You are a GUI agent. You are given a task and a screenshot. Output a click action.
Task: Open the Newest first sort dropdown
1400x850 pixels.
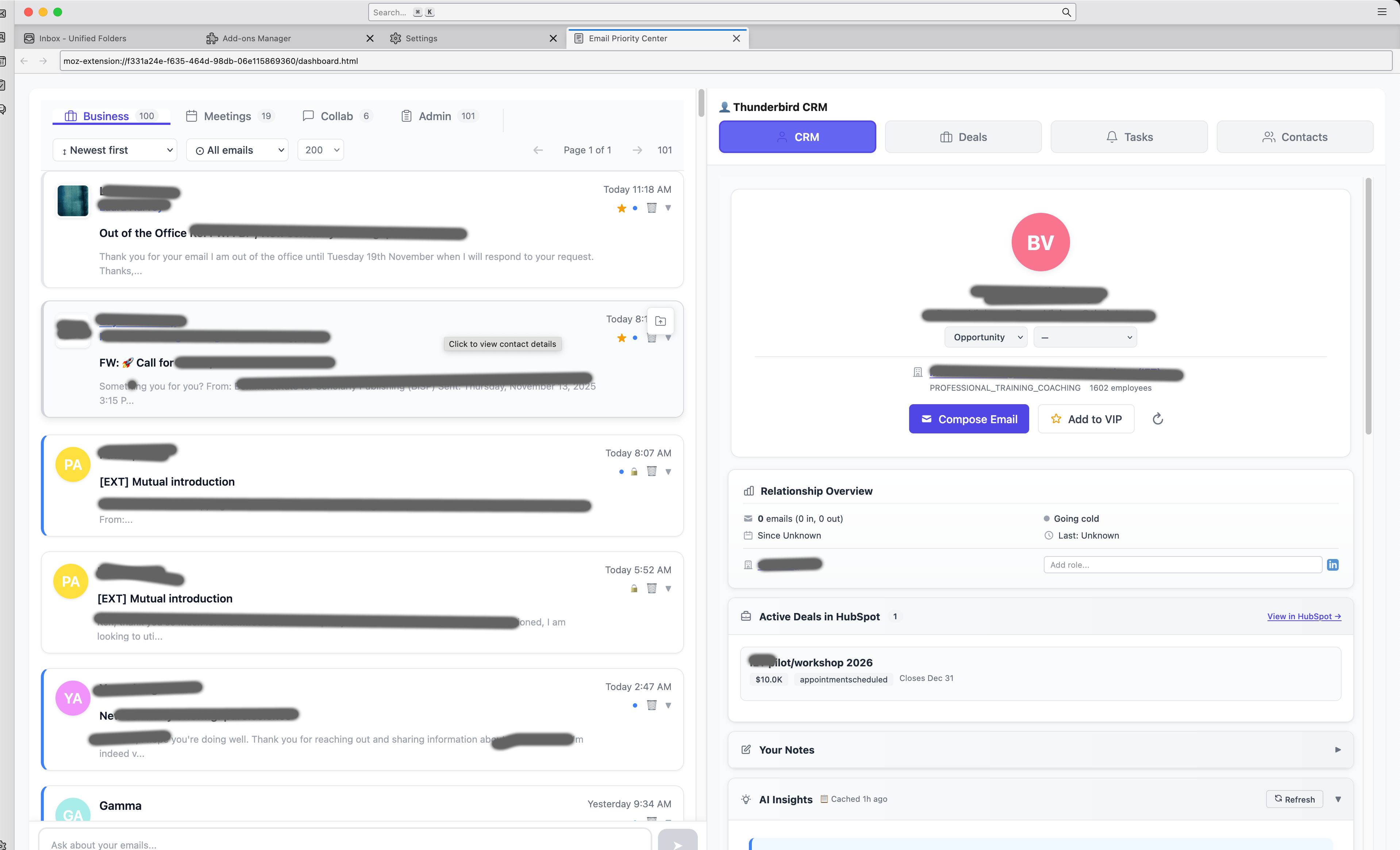[115, 150]
